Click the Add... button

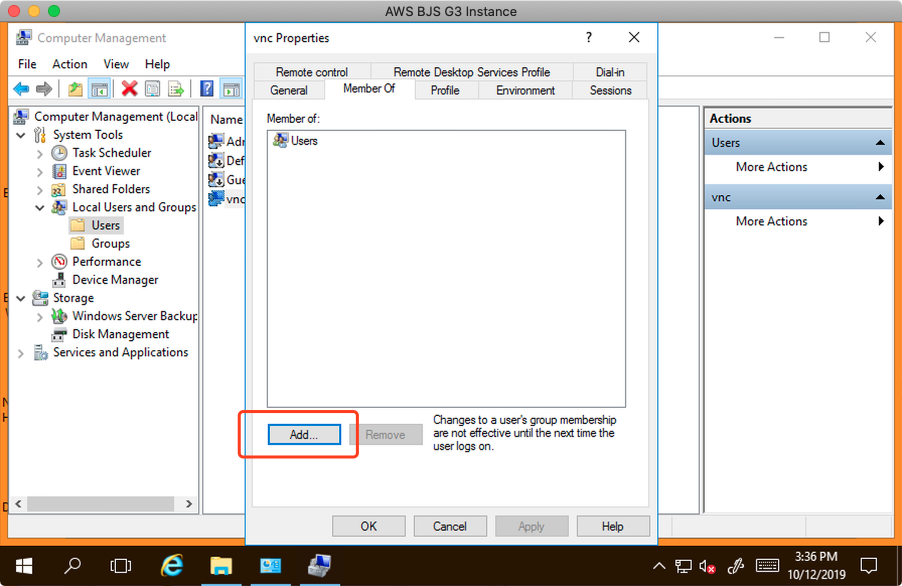coord(304,435)
